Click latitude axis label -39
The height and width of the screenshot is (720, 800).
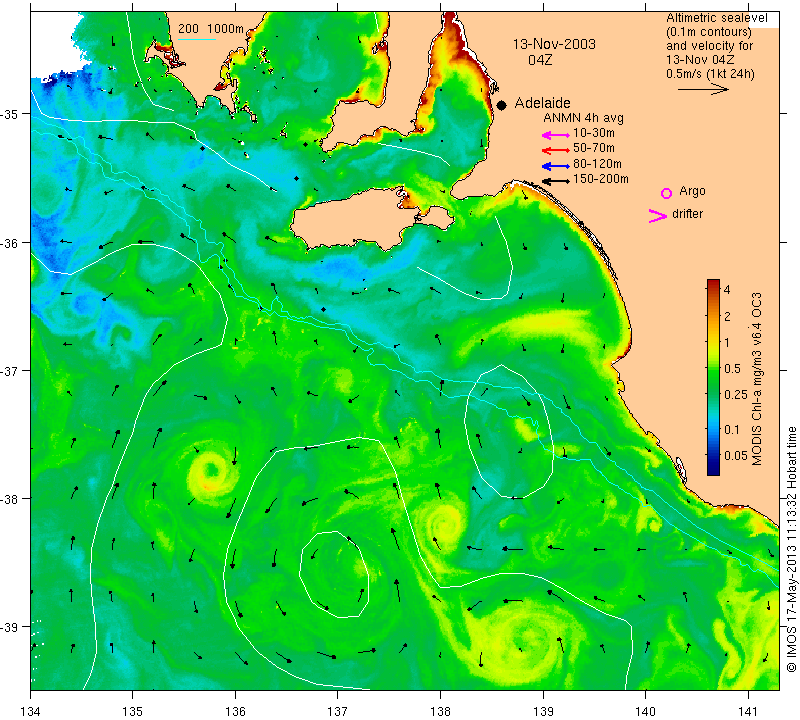pyautogui.click(x=10, y=627)
